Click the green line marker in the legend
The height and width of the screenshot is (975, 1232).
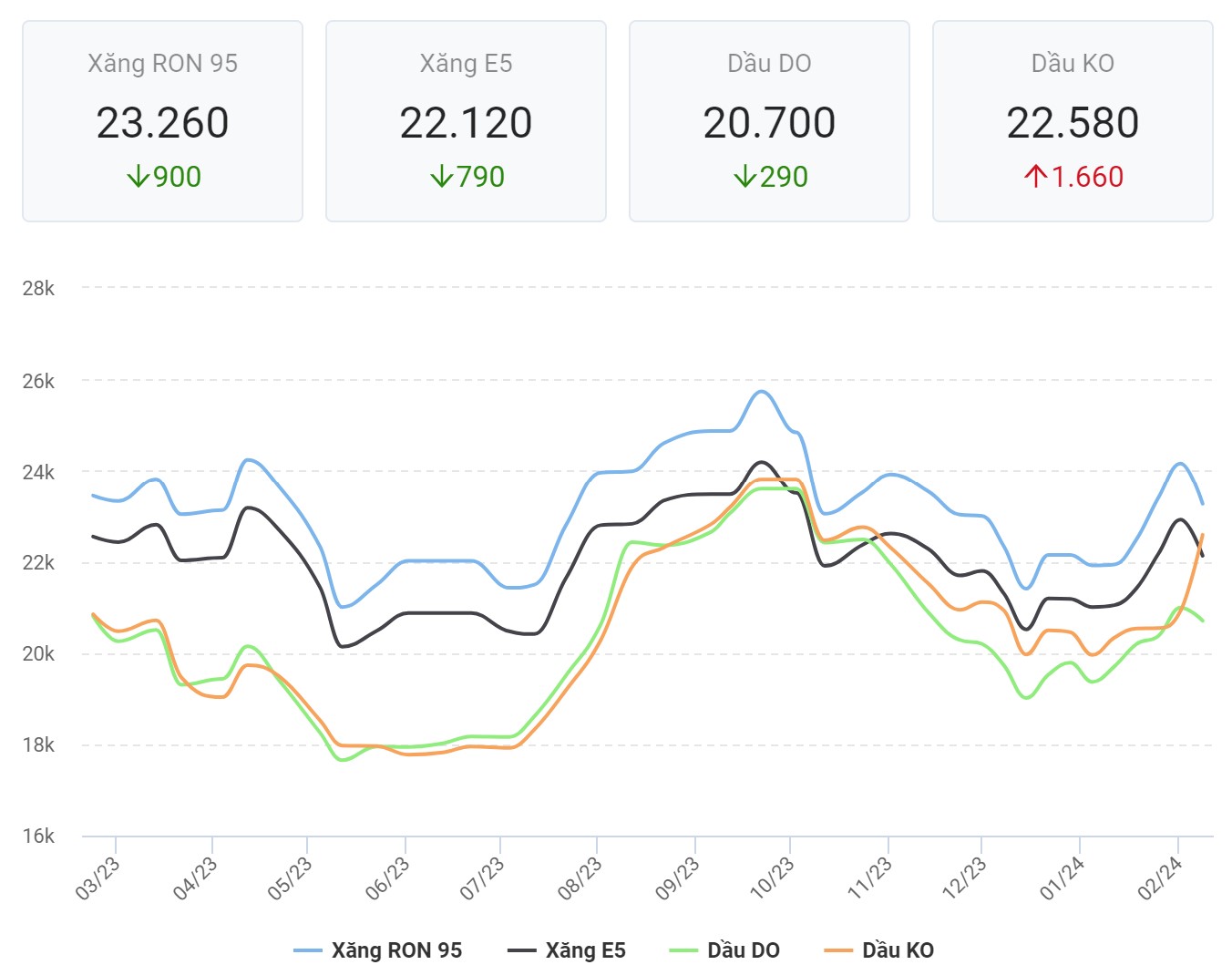pyautogui.click(x=683, y=950)
